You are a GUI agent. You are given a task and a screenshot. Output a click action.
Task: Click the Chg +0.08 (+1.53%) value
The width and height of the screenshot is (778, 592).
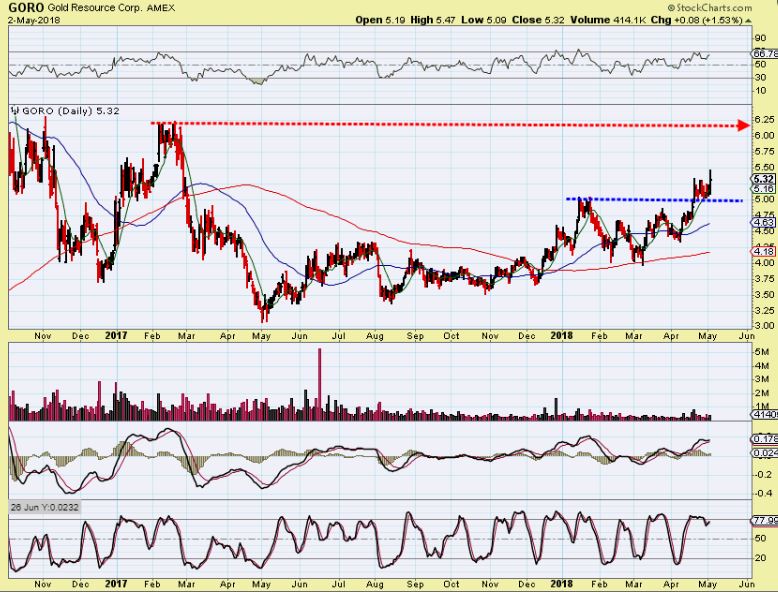pyautogui.click(x=697, y=20)
